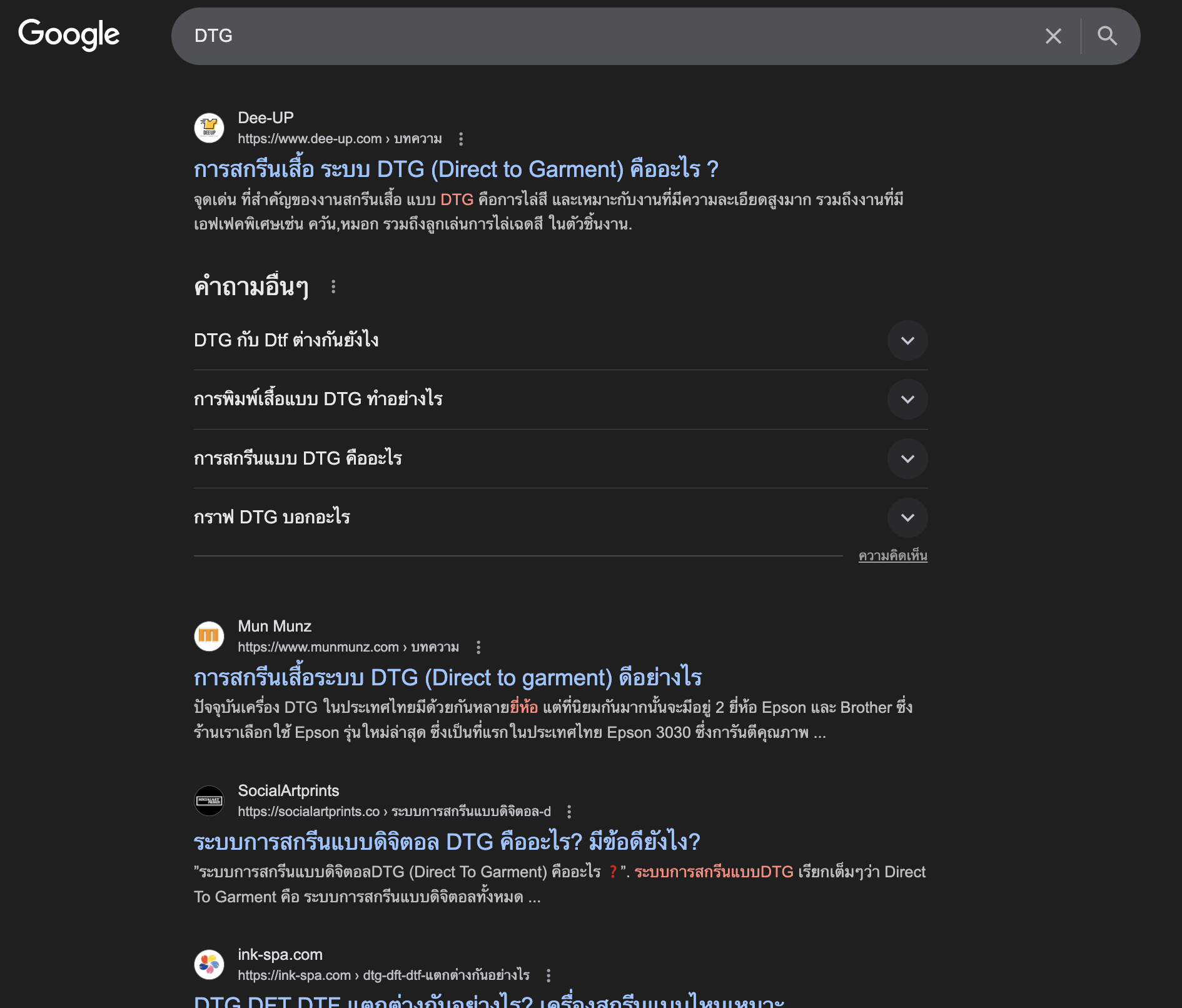Open the Dee-UP result title about DTG
Image resolution: width=1182 pixels, height=1008 pixels.
(456, 169)
